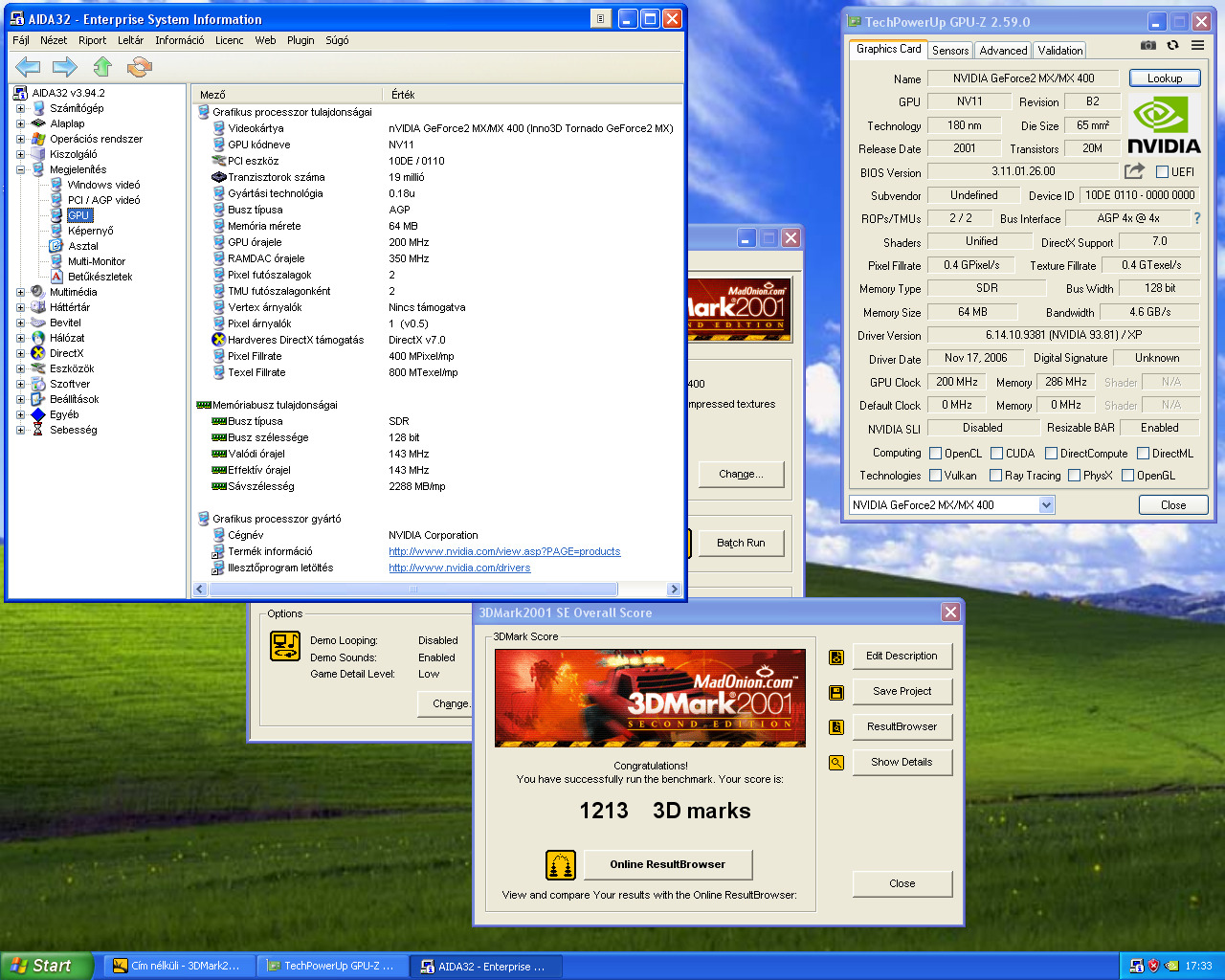The image size is (1225, 980).
Task: Toggle the UEFI checkbox
Action: tap(1162, 172)
